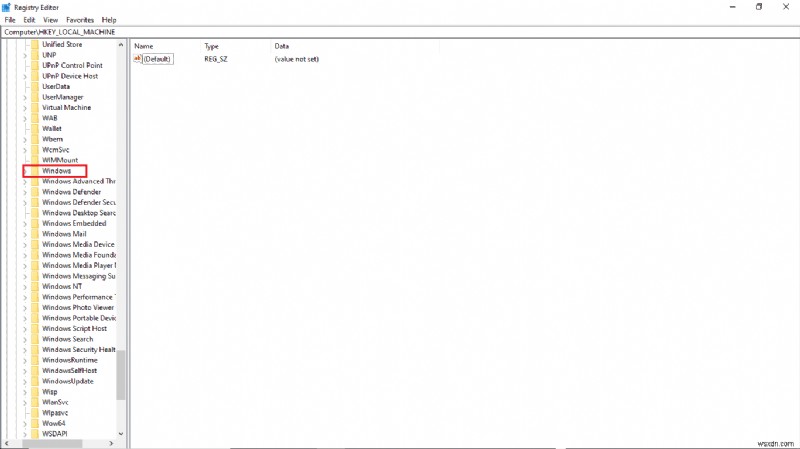800x449 pixels.
Task: Click the (value not set) data cell
Action: click(x=296, y=59)
